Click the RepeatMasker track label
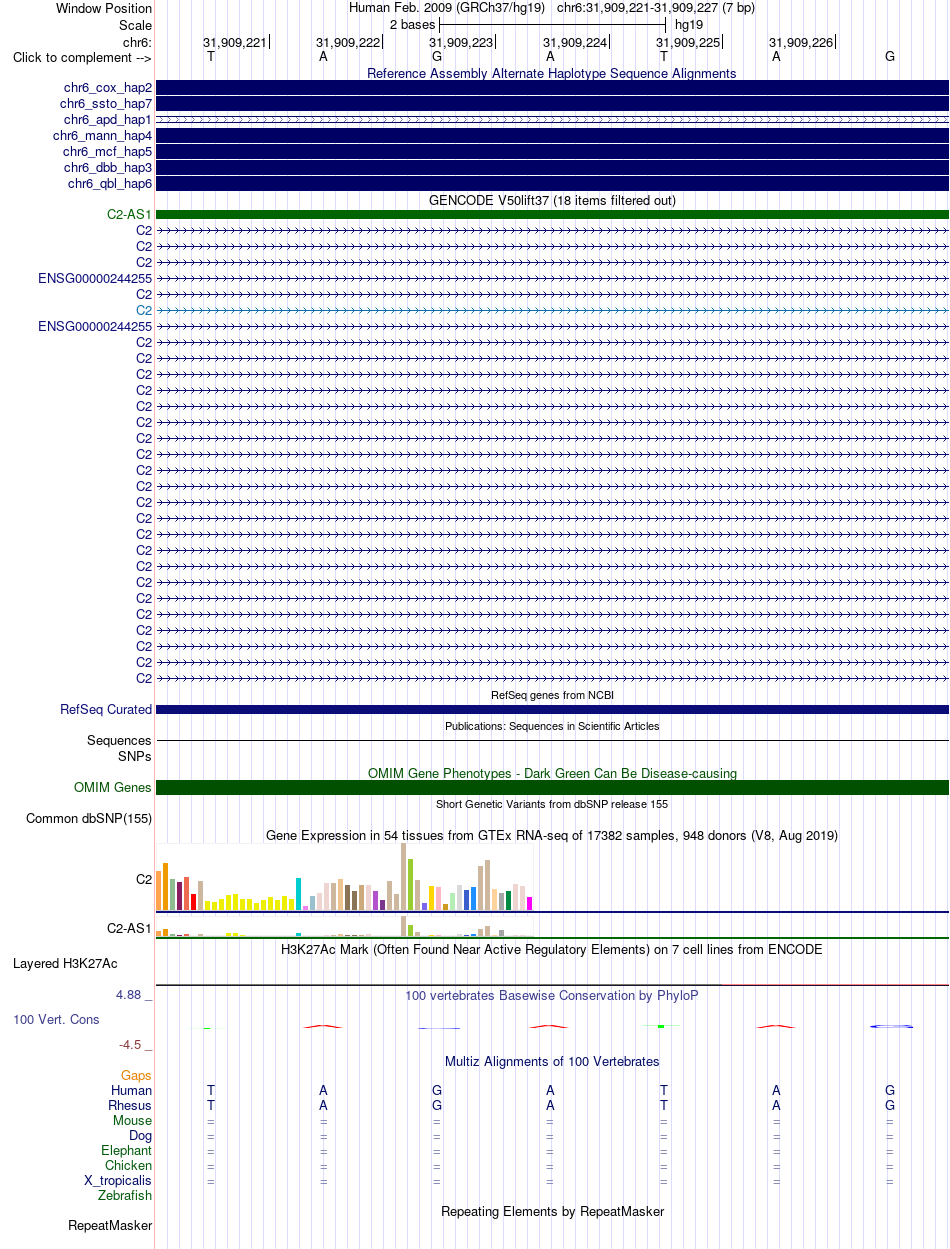The height and width of the screenshot is (1249, 950). click(110, 1226)
